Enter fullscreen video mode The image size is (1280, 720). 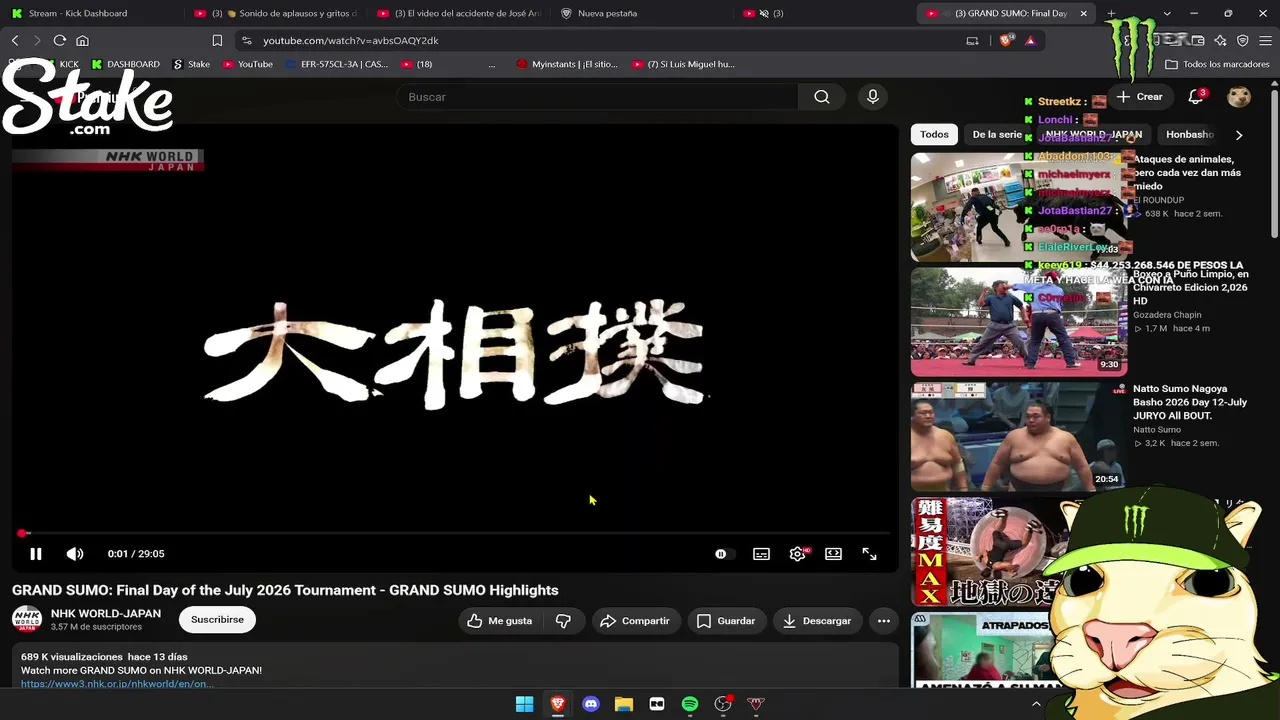click(x=869, y=554)
